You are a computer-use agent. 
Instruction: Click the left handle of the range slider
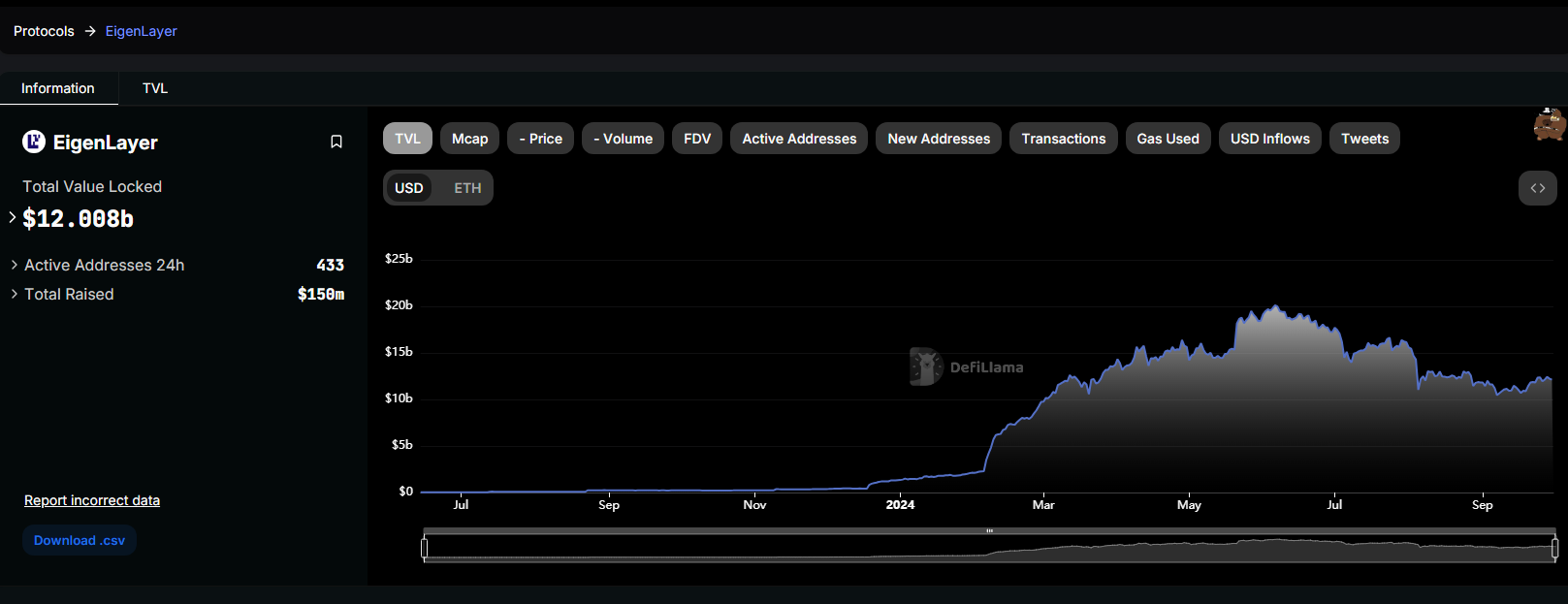tap(424, 549)
